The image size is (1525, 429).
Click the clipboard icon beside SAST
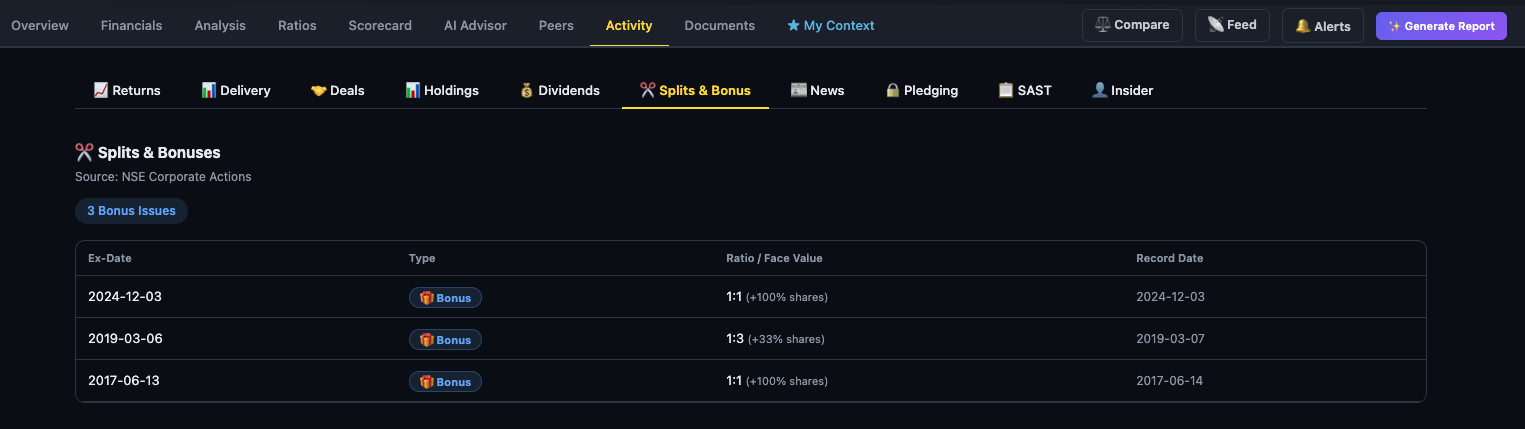(x=1006, y=90)
